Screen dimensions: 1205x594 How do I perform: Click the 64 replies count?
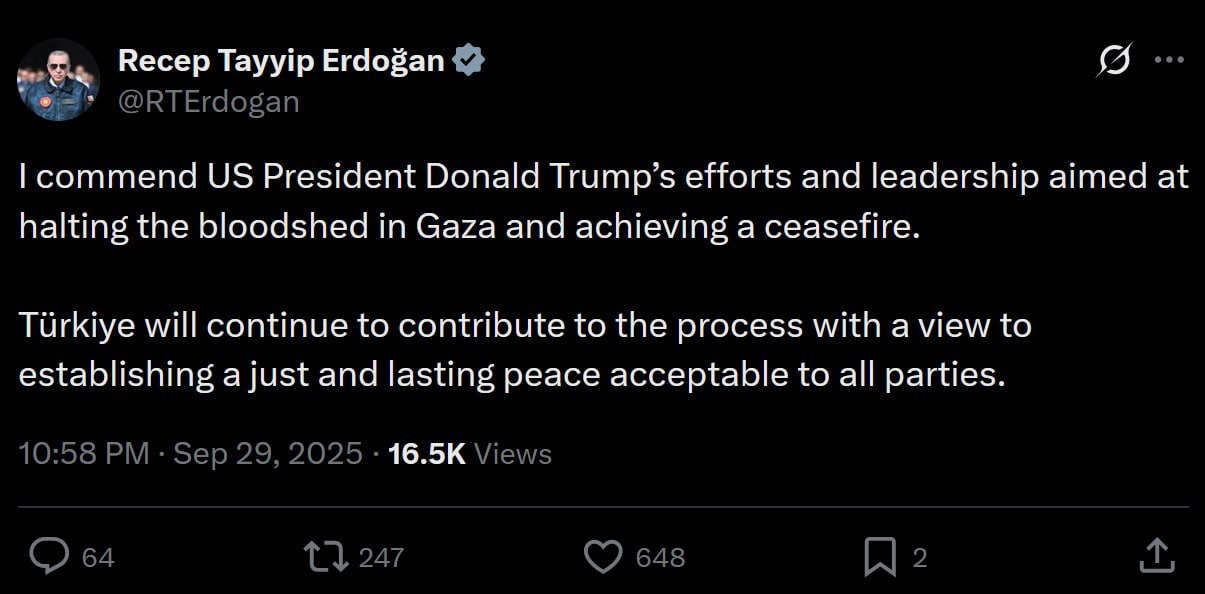[98, 557]
